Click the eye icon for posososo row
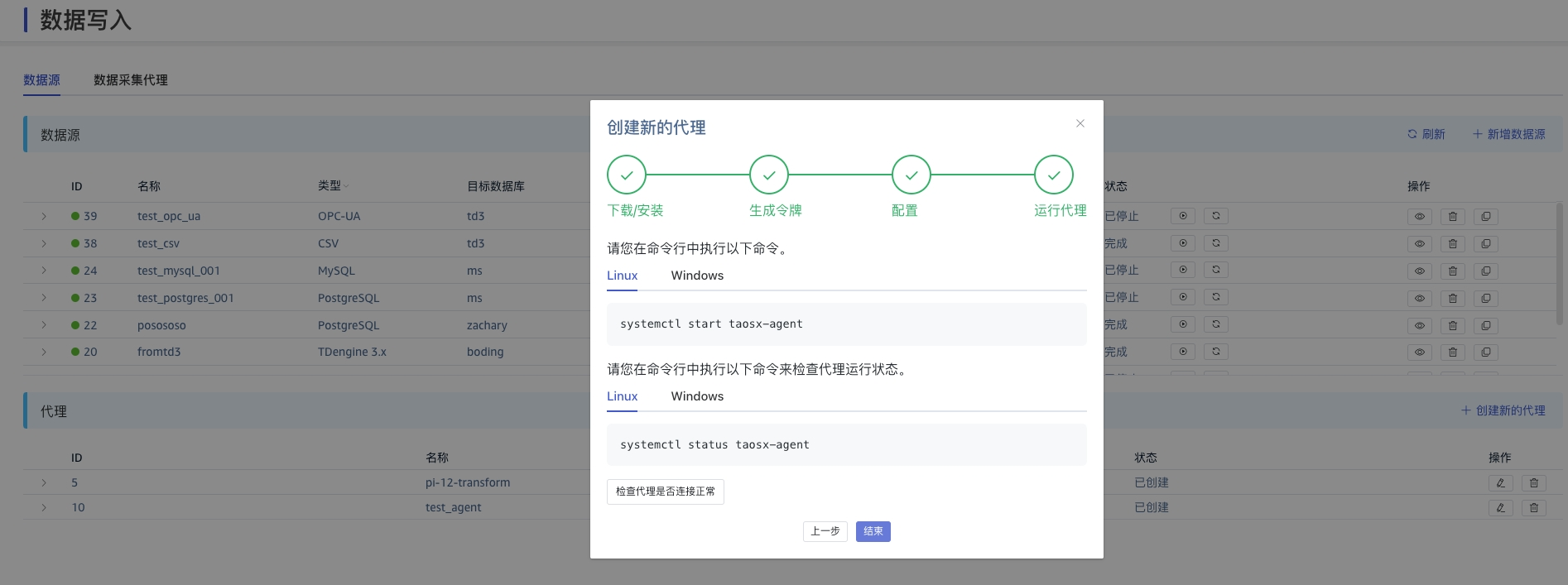1568x585 pixels. pyautogui.click(x=1419, y=326)
